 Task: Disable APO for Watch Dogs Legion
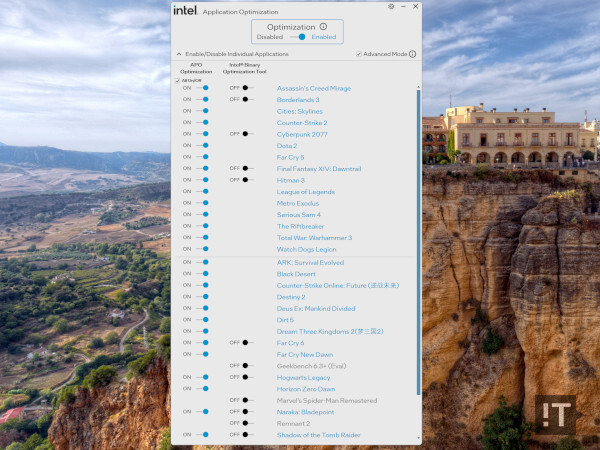coord(202,249)
